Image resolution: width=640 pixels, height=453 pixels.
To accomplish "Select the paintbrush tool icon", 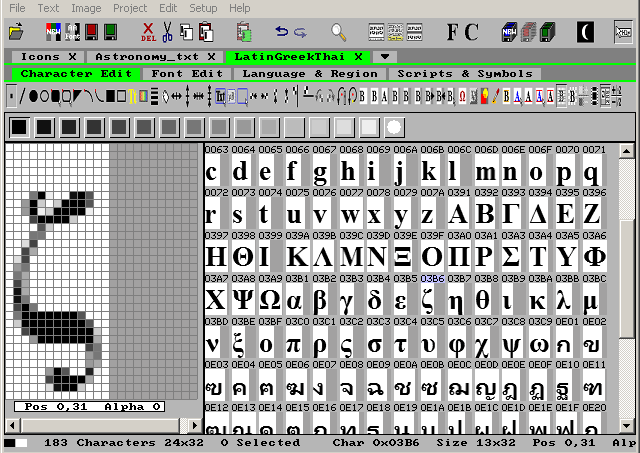I will pos(496,96).
